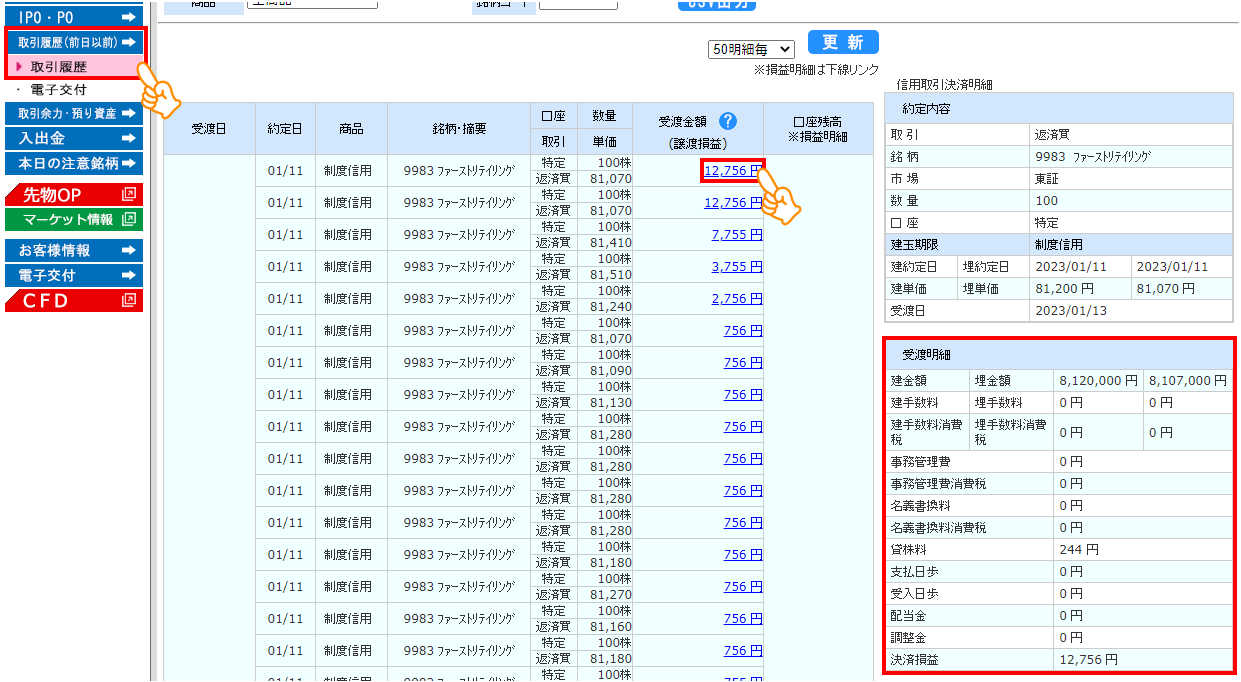Click the 受渡日 column header
The image size is (1241, 682).
[x=209, y=129]
